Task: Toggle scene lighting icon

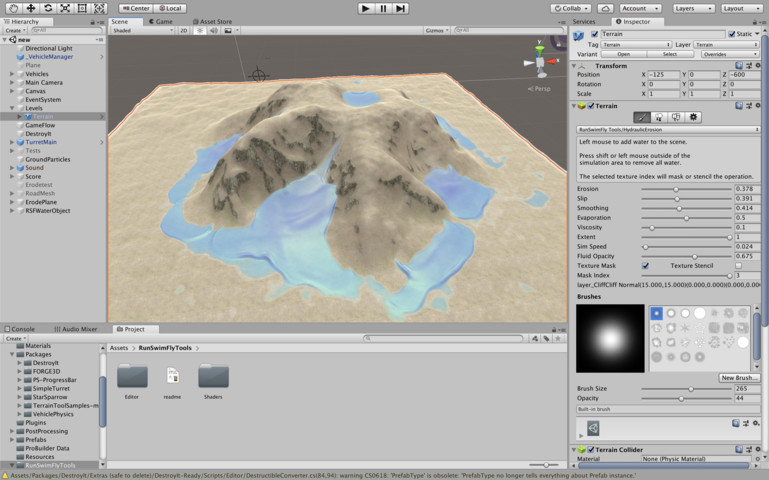Action: [x=199, y=30]
